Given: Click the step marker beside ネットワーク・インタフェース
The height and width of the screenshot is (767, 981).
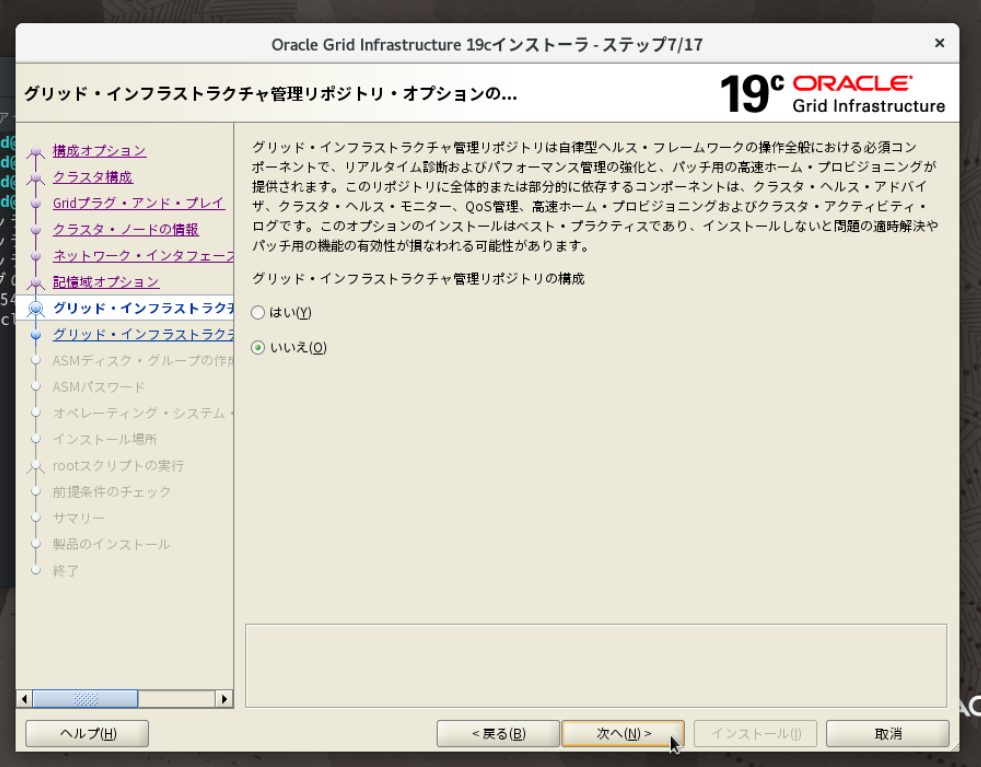Looking at the screenshot, I should (36, 257).
